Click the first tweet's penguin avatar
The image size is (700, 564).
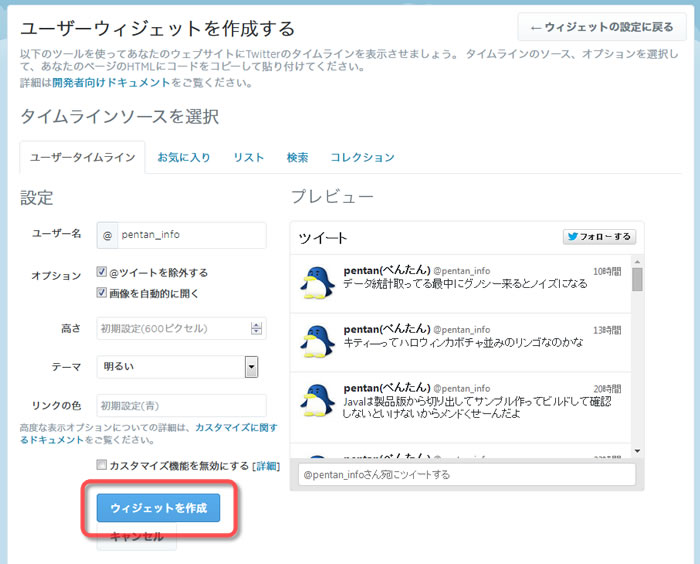click(317, 283)
